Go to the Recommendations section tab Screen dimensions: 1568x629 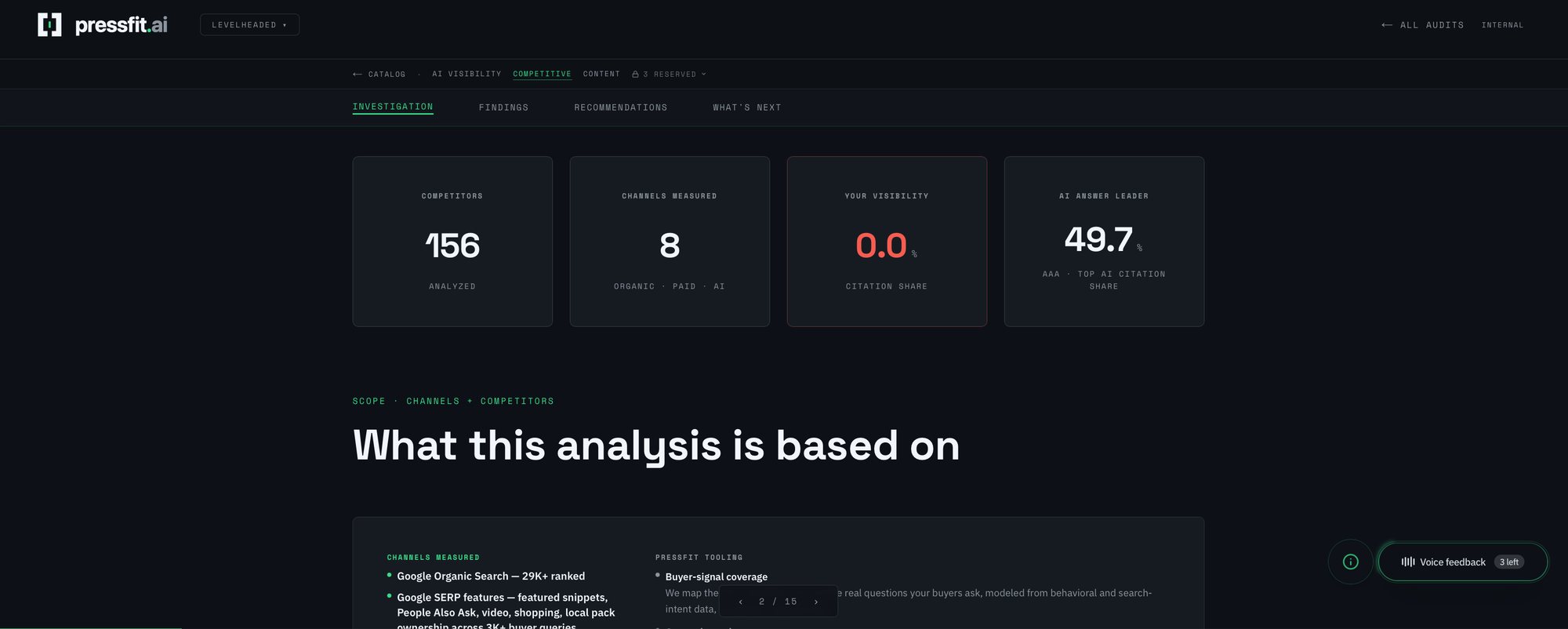click(x=620, y=107)
